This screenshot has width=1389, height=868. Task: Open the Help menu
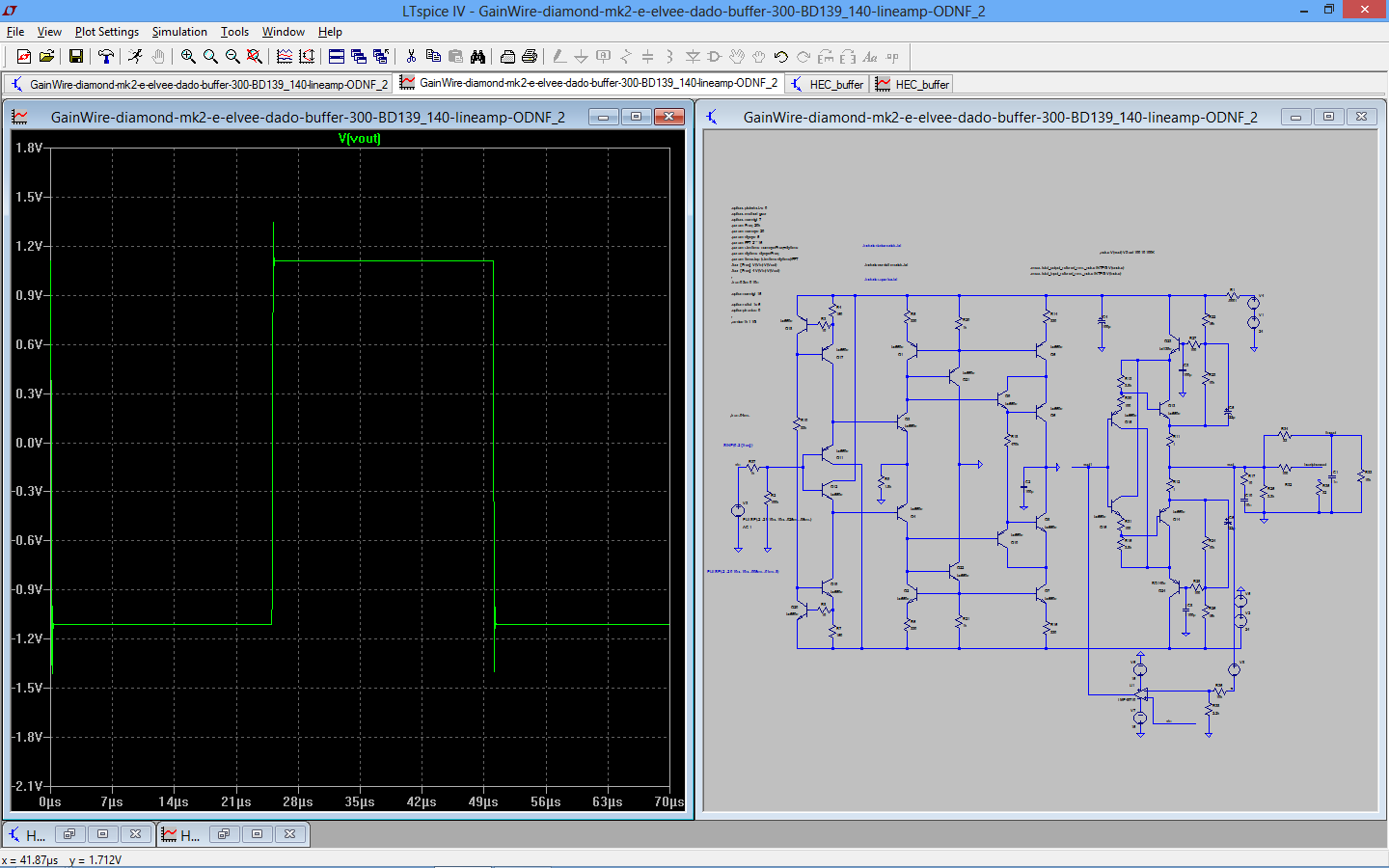[x=330, y=32]
